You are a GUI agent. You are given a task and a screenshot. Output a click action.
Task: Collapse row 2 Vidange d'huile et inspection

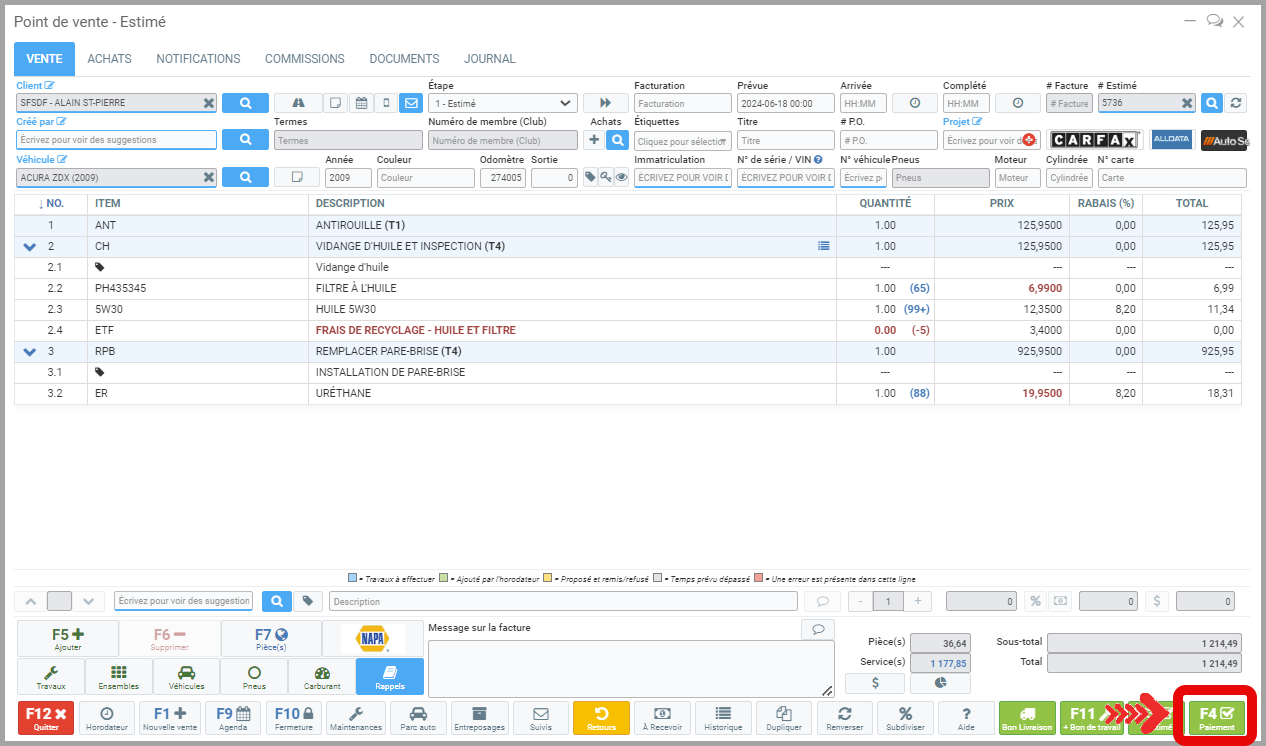[29, 246]
